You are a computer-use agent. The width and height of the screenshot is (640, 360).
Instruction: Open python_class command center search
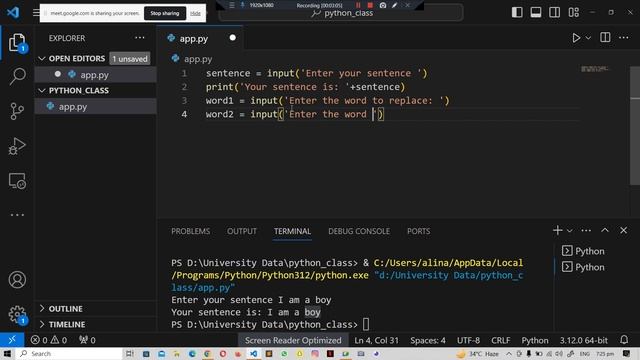(x=341, y=13)
